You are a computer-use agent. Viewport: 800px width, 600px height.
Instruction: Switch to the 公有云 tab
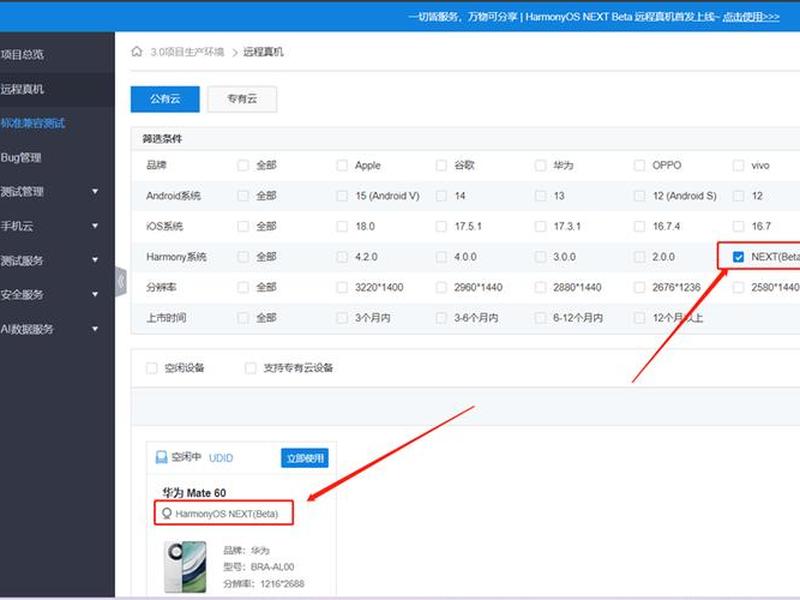[165, 99]
